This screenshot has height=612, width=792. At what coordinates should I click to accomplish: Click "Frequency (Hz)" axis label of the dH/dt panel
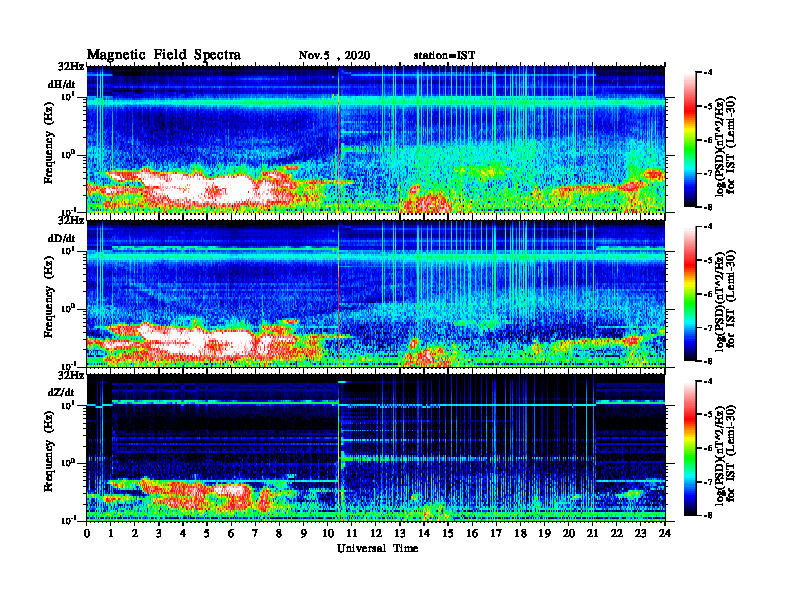click(48, 142)
